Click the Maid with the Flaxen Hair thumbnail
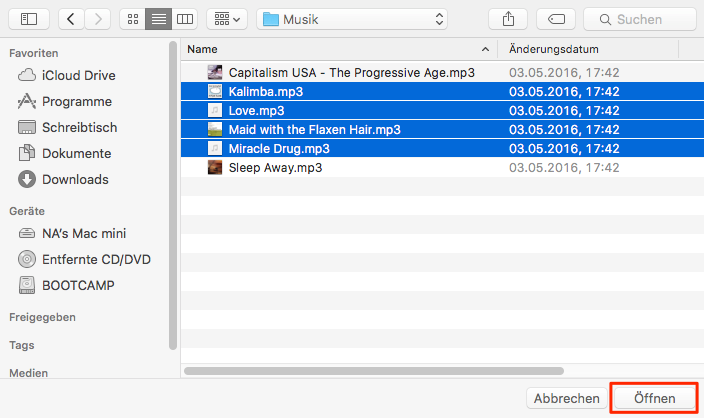Viewport: 704px width, 418px height. [x=215, y=129]
